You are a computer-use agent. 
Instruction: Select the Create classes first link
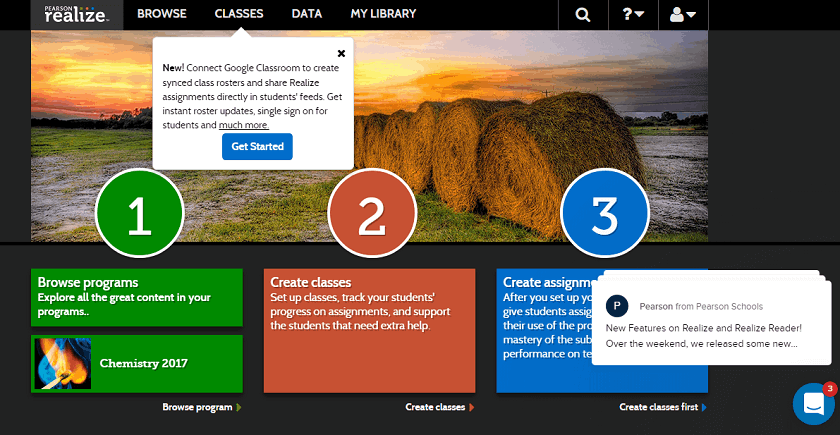coord(660,407)
